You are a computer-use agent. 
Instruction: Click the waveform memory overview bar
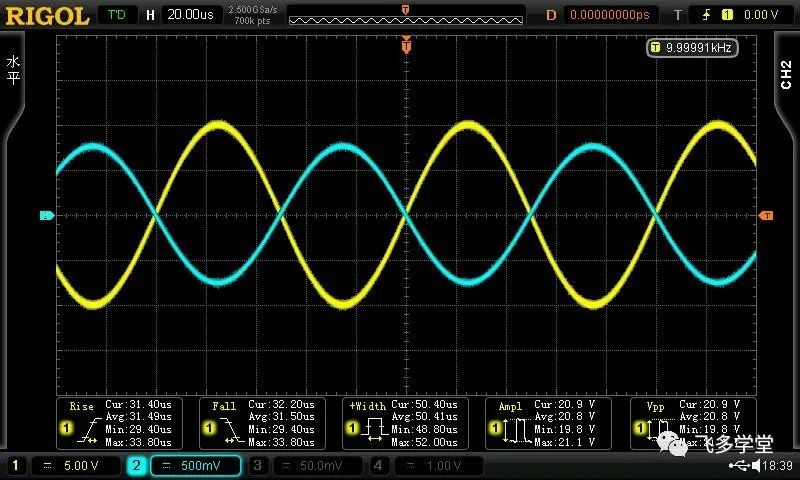point(405,15)
